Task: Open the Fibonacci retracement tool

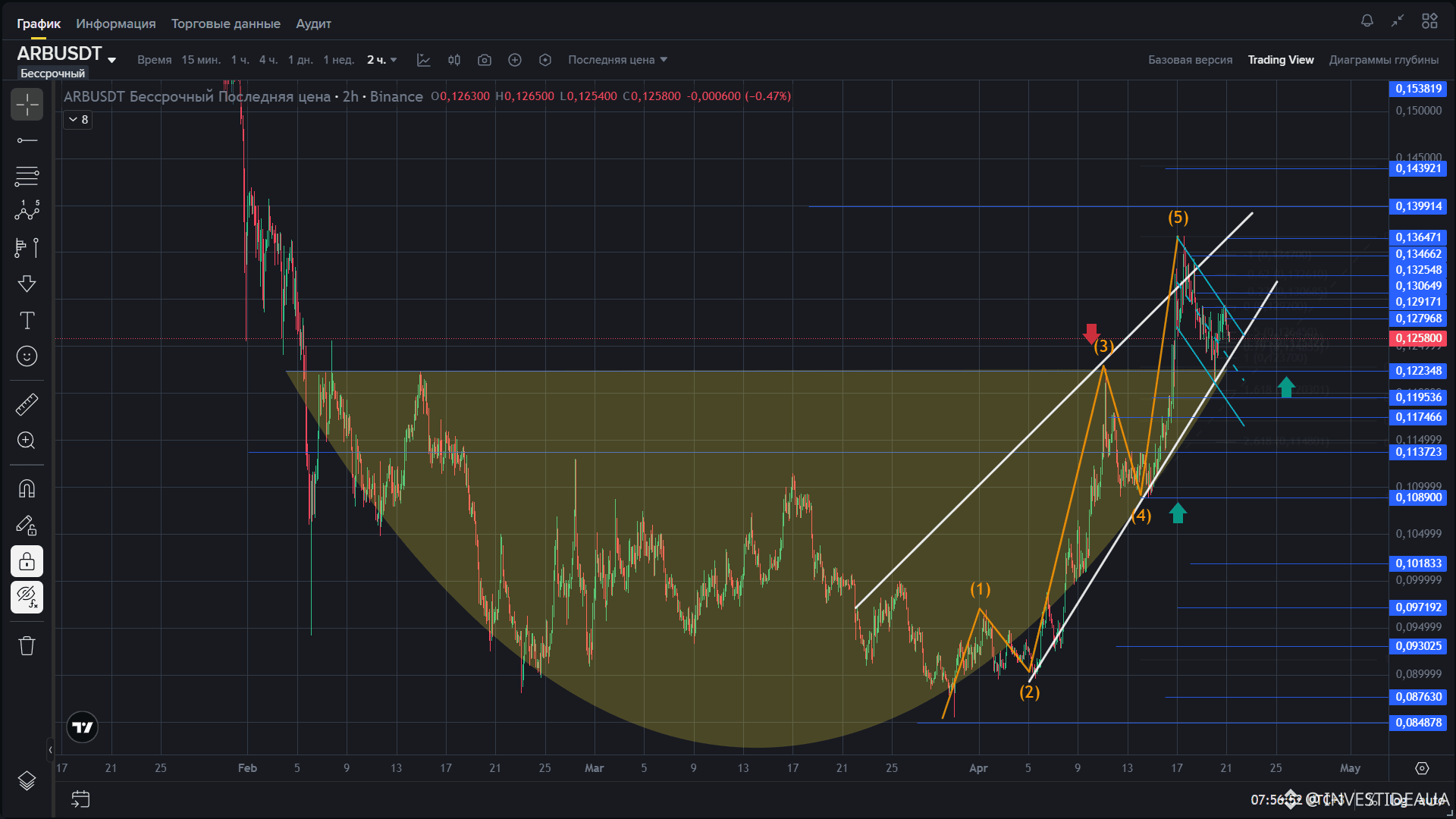Action: (x=27, y=176)
